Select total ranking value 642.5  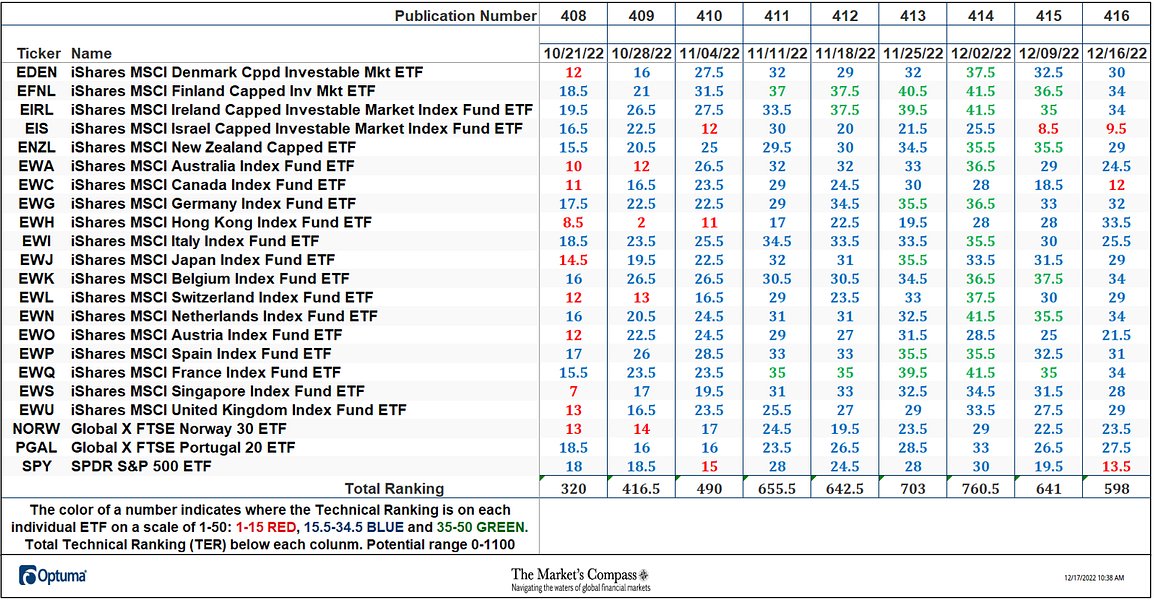[x=845, y=489]
